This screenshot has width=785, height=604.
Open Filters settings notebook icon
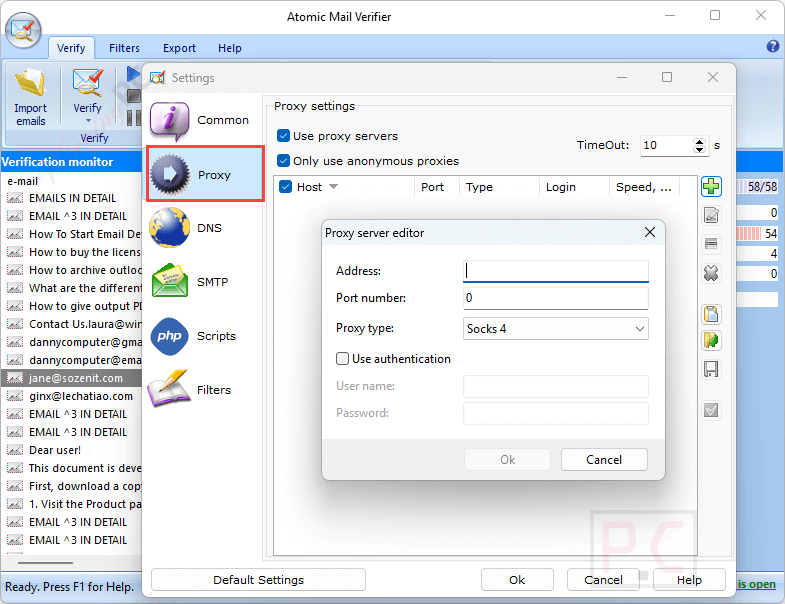(x=169, y=388)
